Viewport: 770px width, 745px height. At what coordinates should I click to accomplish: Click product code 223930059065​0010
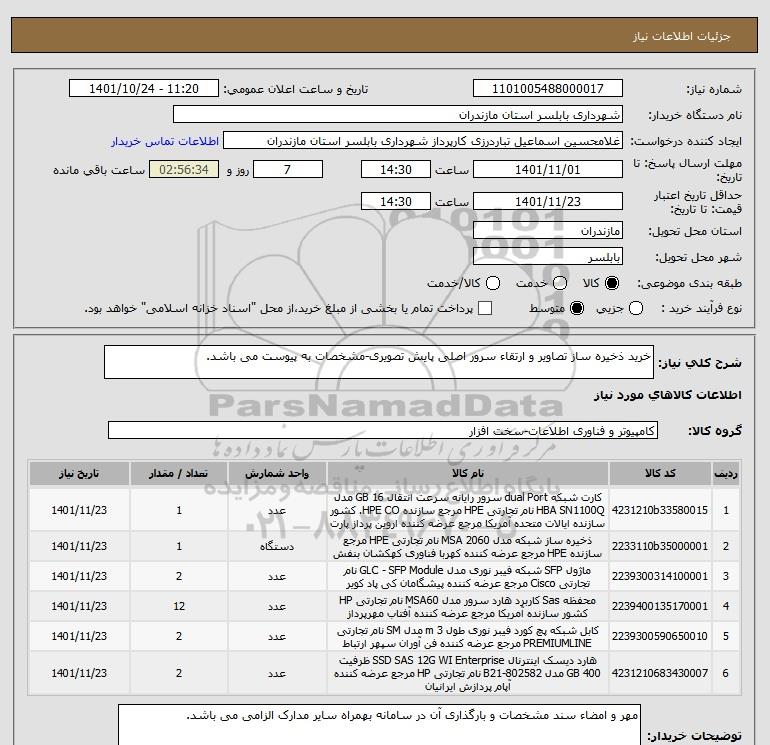(x=660, y=636)
